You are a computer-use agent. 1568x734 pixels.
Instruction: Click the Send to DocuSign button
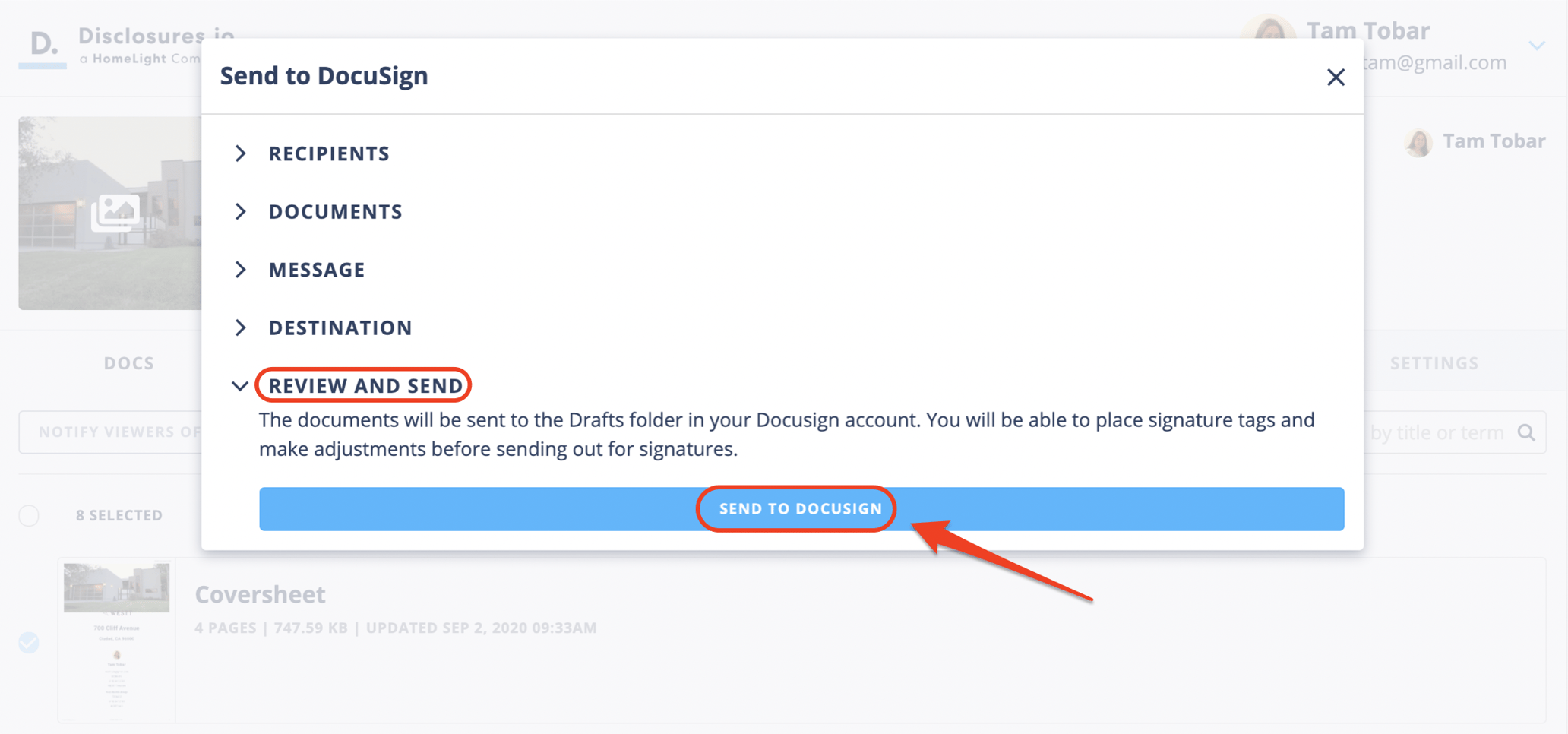pos(801,509)
